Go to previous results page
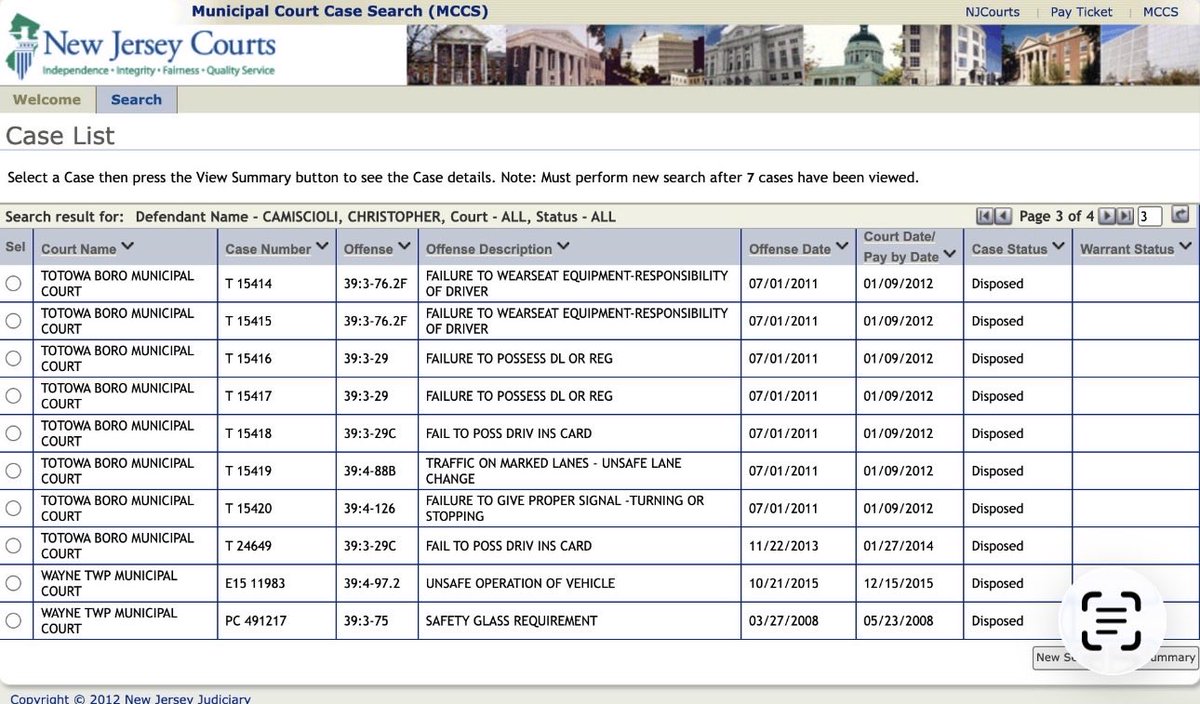Viewport: 1200px width, 704px height. (1005, 216)
